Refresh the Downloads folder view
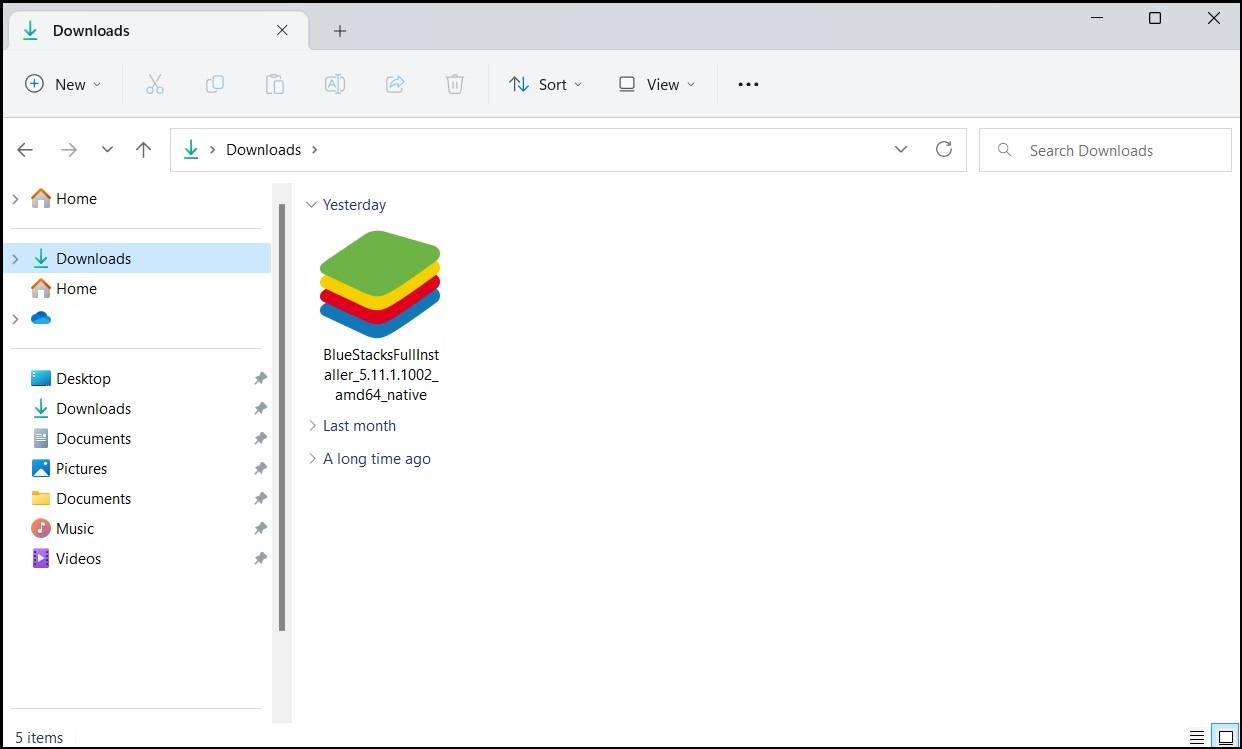The width and height of the screenshot is (1242, 749). (943, 150)
